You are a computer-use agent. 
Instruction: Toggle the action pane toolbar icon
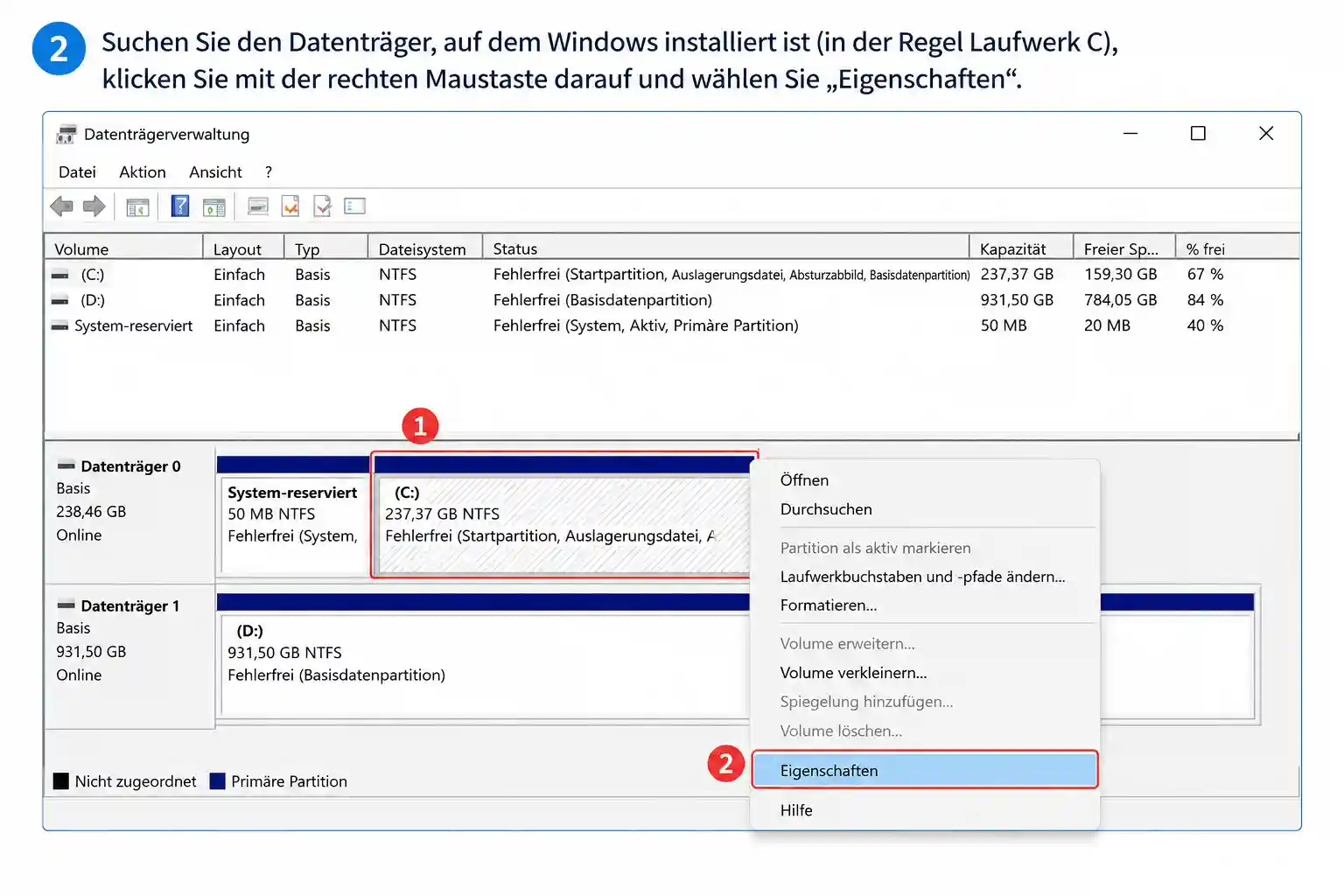[x=213, y=207]
